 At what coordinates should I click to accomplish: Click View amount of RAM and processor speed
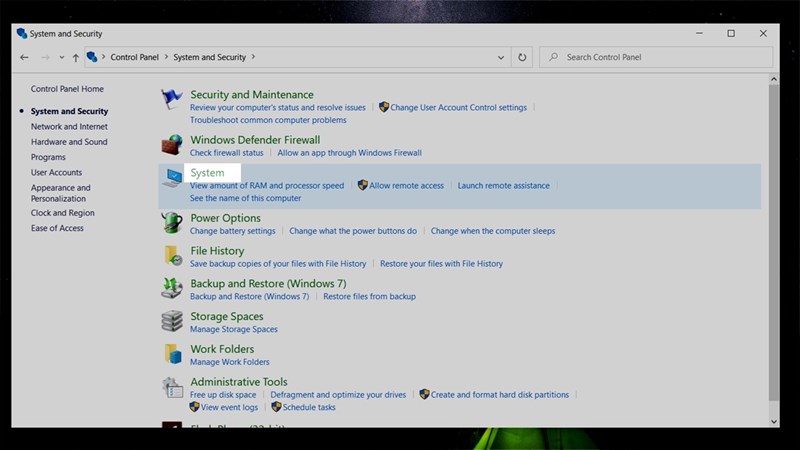[x=267, y=186]
